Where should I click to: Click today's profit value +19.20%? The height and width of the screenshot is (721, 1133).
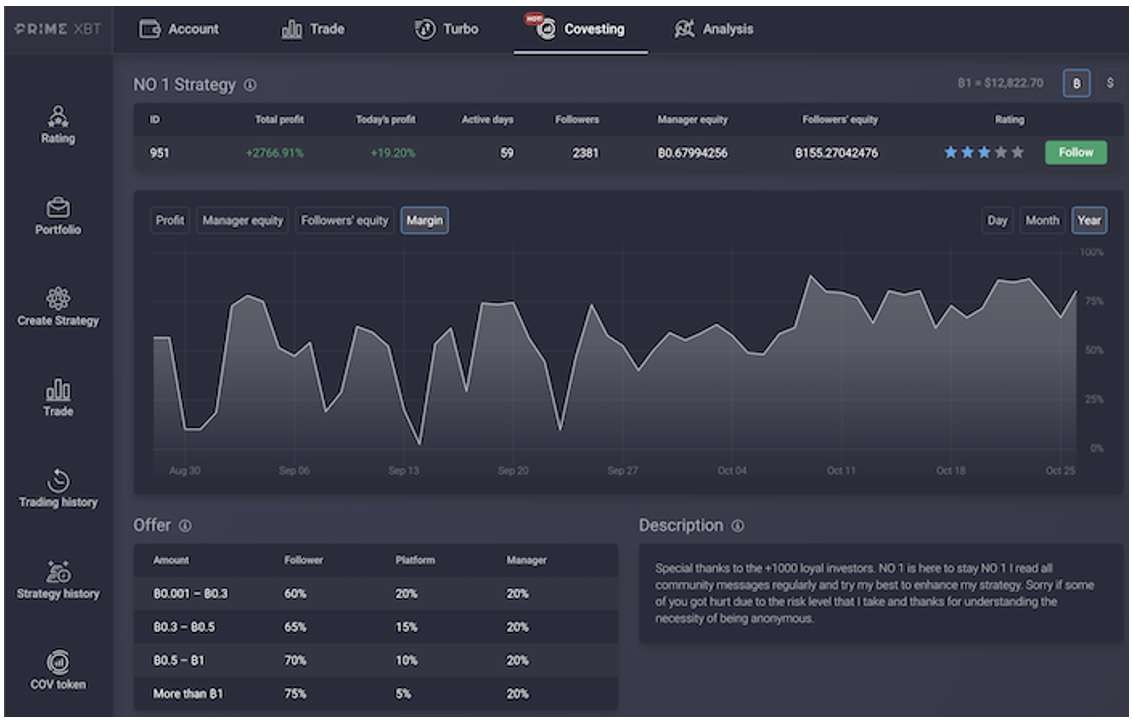click(392, 153)
